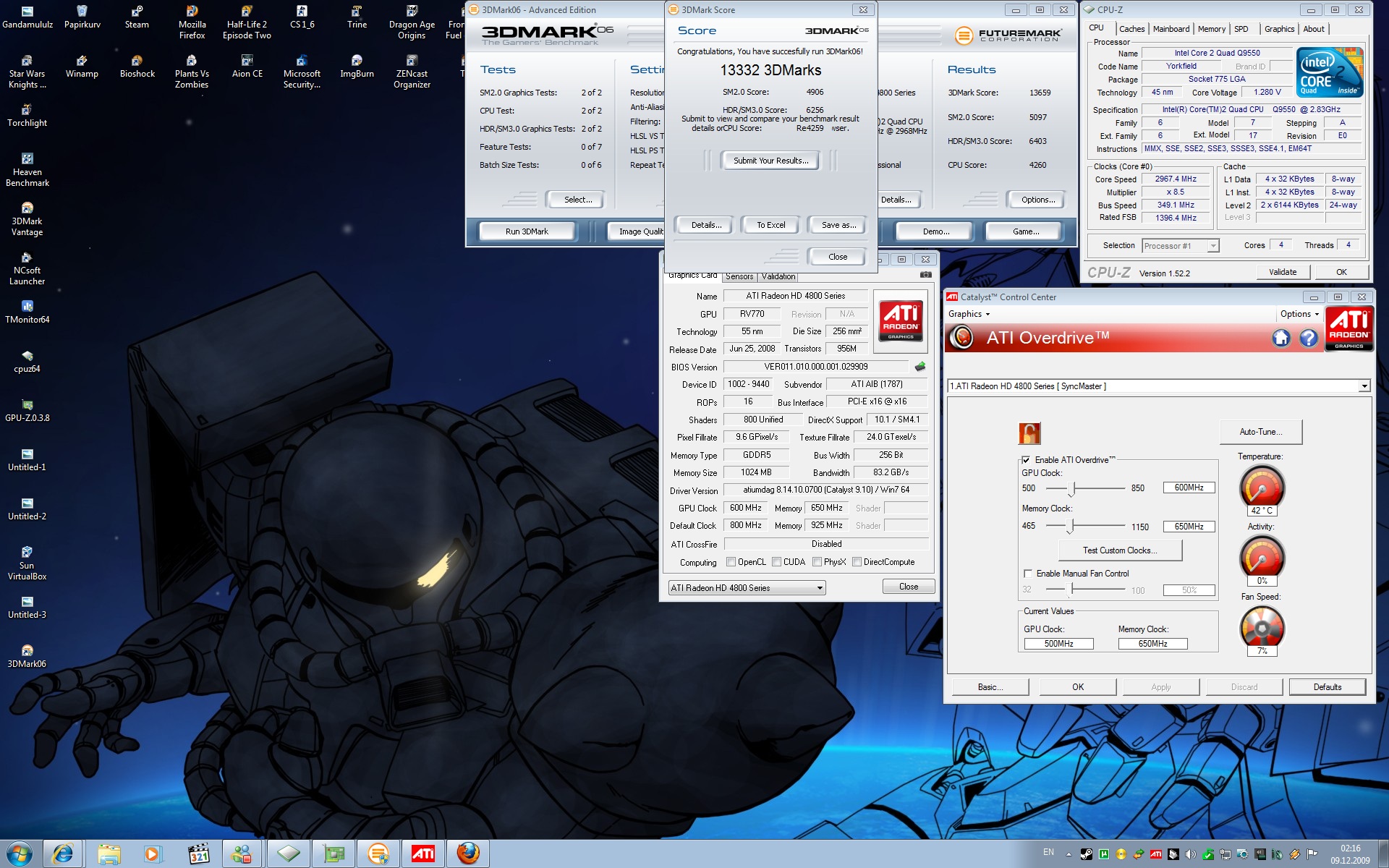Open the Media Player Classic taskbar icon
Image resolution: width=1389 pixels, height=868 pixels.
point(198,854)
